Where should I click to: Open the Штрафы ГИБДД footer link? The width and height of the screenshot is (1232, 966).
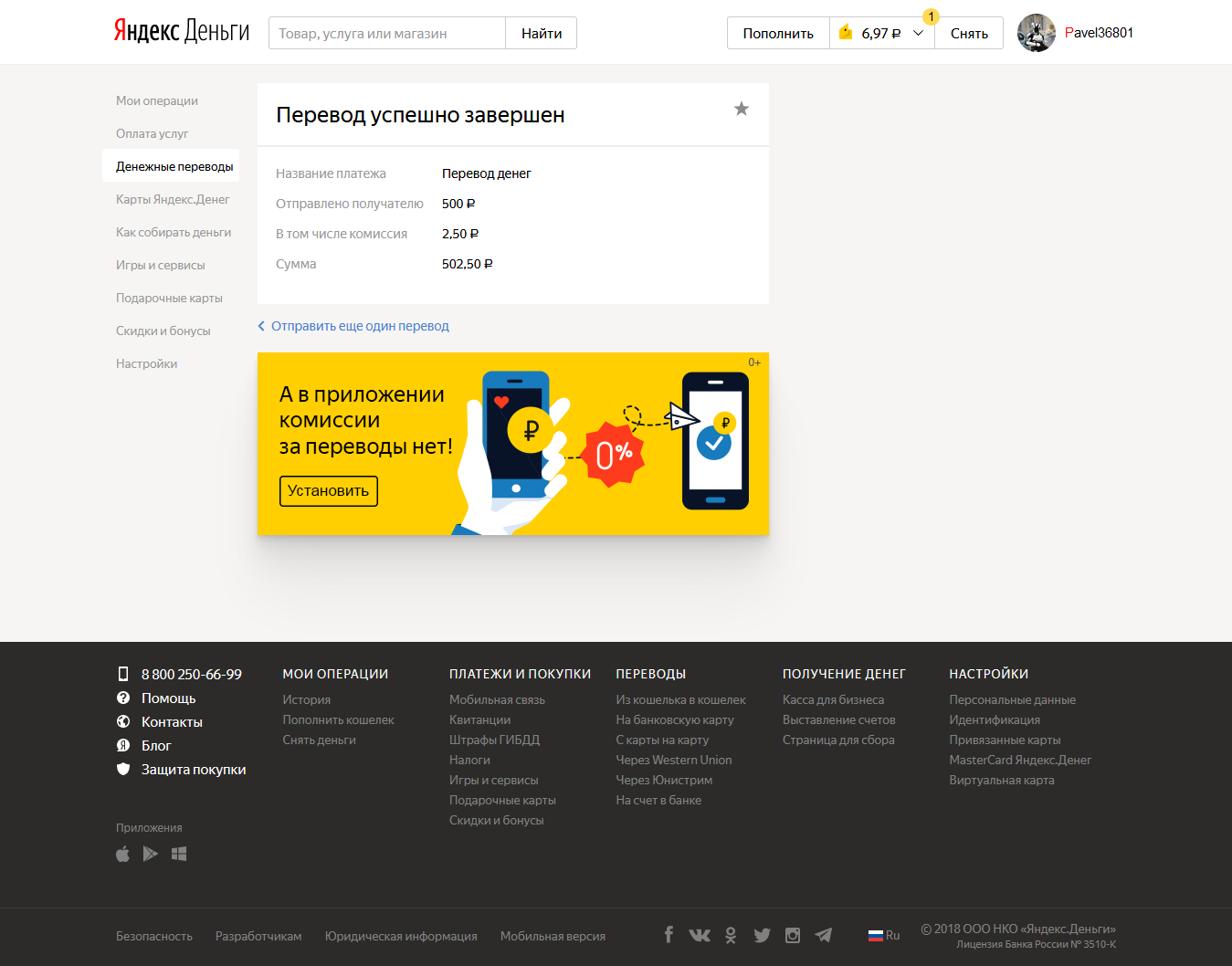point(495,740)
